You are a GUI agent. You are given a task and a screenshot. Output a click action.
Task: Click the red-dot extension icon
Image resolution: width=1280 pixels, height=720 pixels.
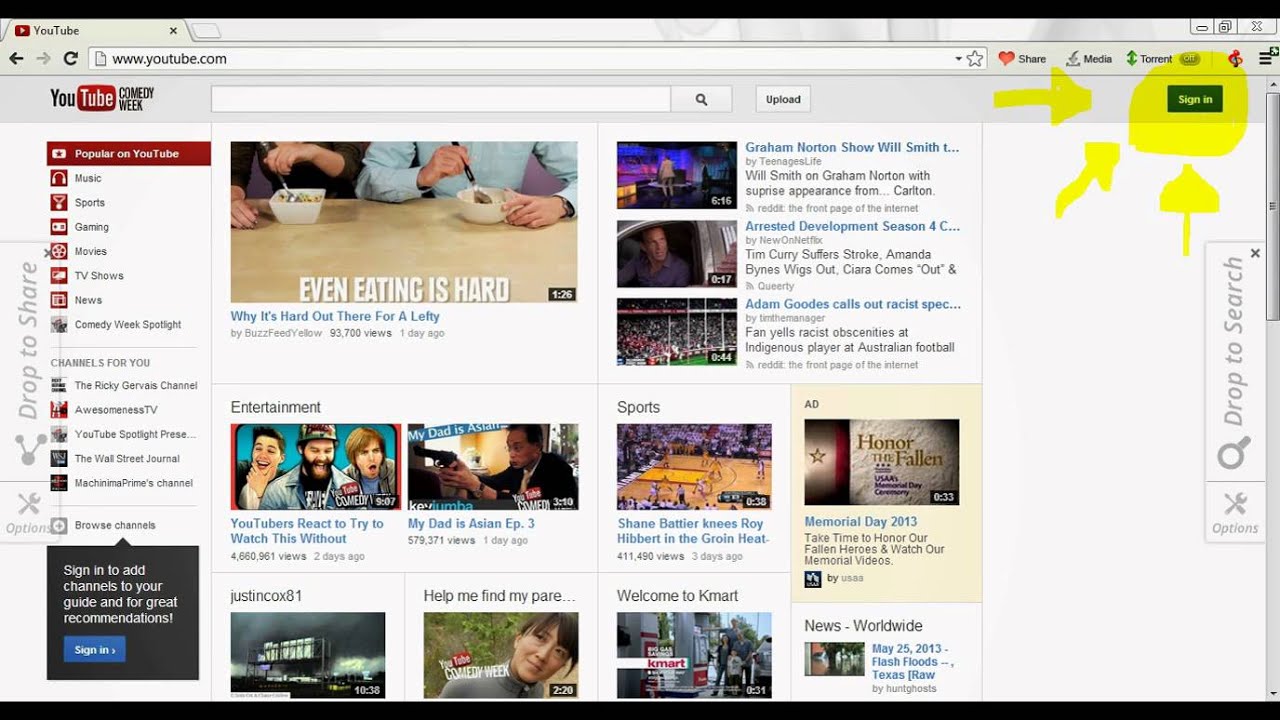click(1235, 59)
